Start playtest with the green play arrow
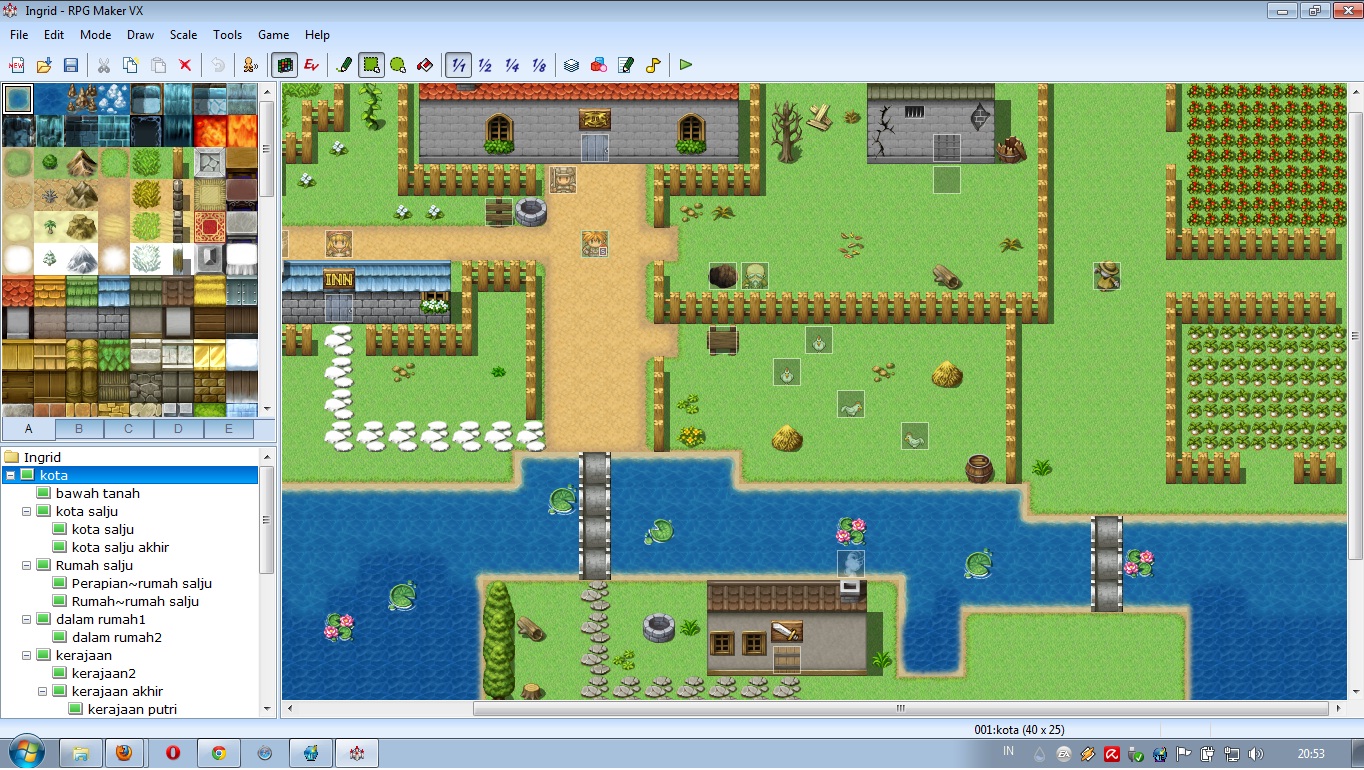Image resolution: width=1364 pixels, height=770 pixels. click(x=686, y=65)
